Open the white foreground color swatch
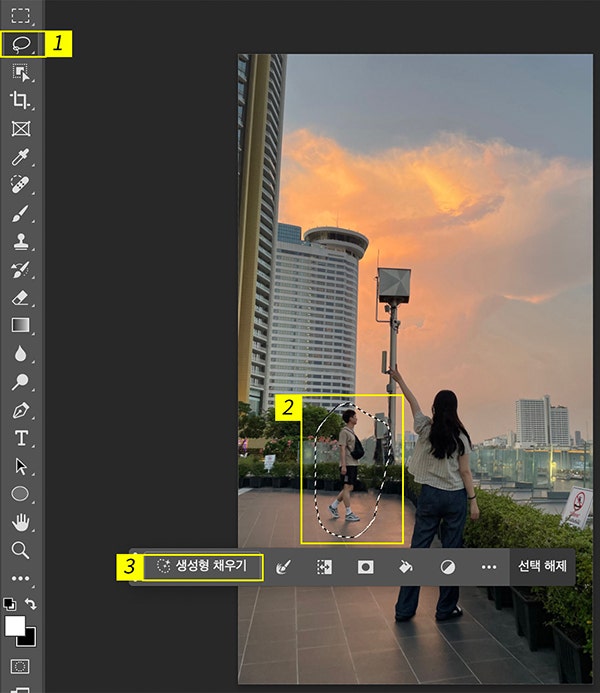Image resolution: width=600 pixels, height=693 pixels. point(14,626)
